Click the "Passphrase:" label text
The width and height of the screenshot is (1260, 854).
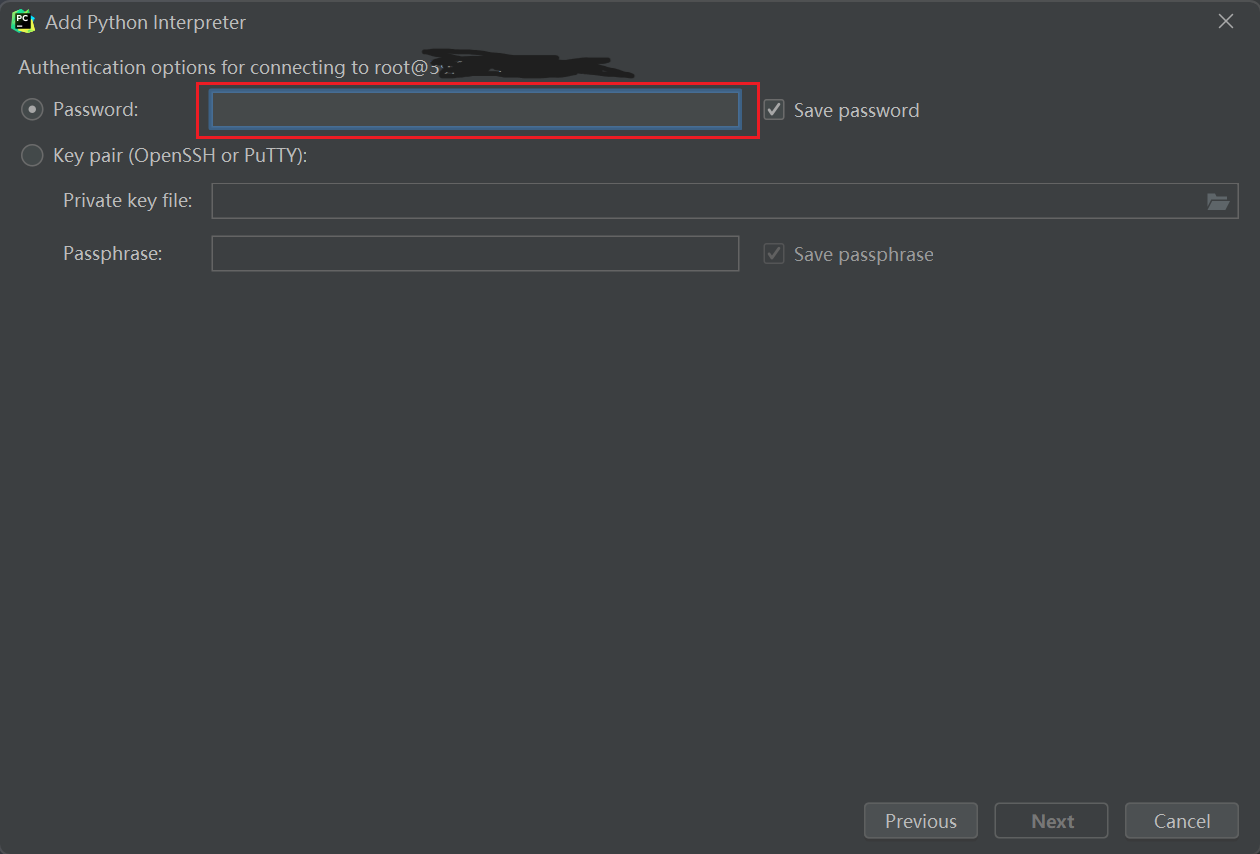tap(112, 254)
